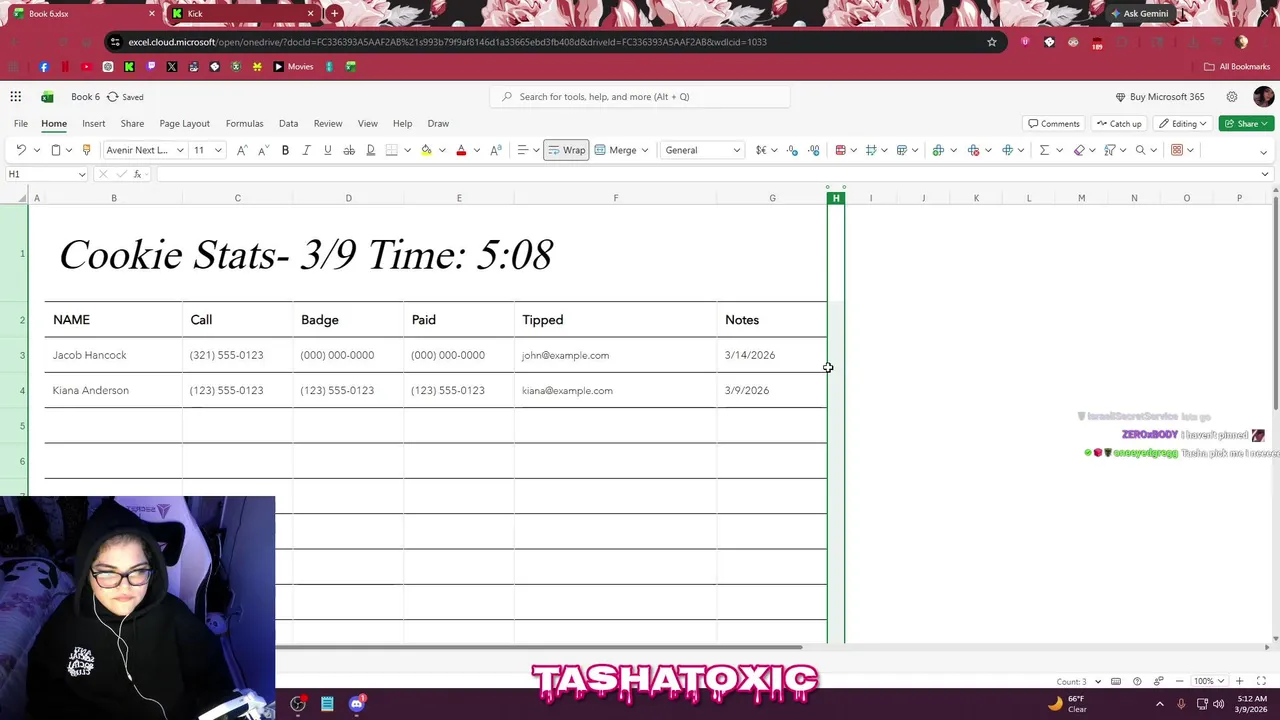Expand the fill color dropdown arrow
The height and width of the screenshot is (720, 1280).
click(x=442, y=150)
